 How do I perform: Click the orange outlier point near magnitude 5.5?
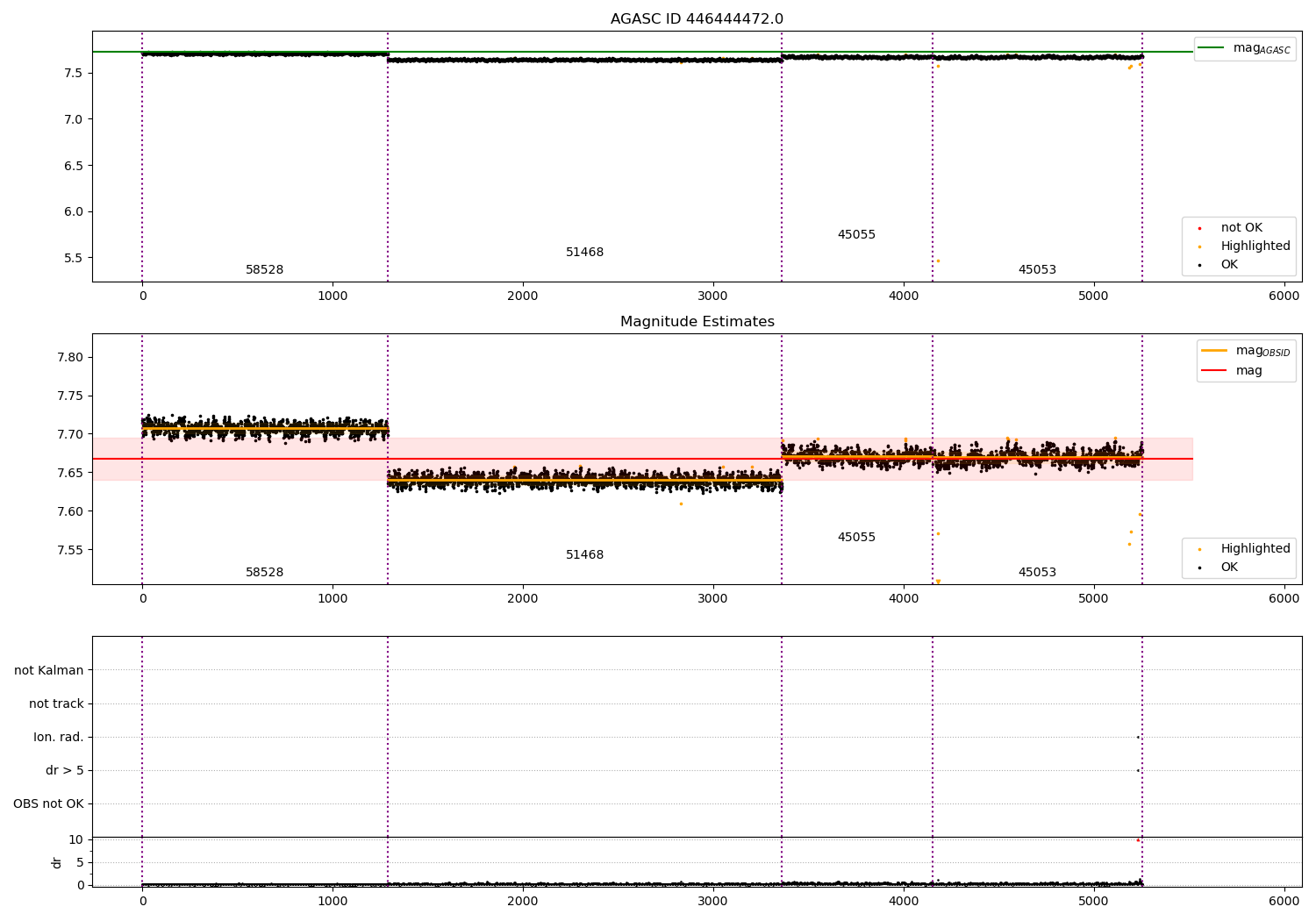(938, 261)
